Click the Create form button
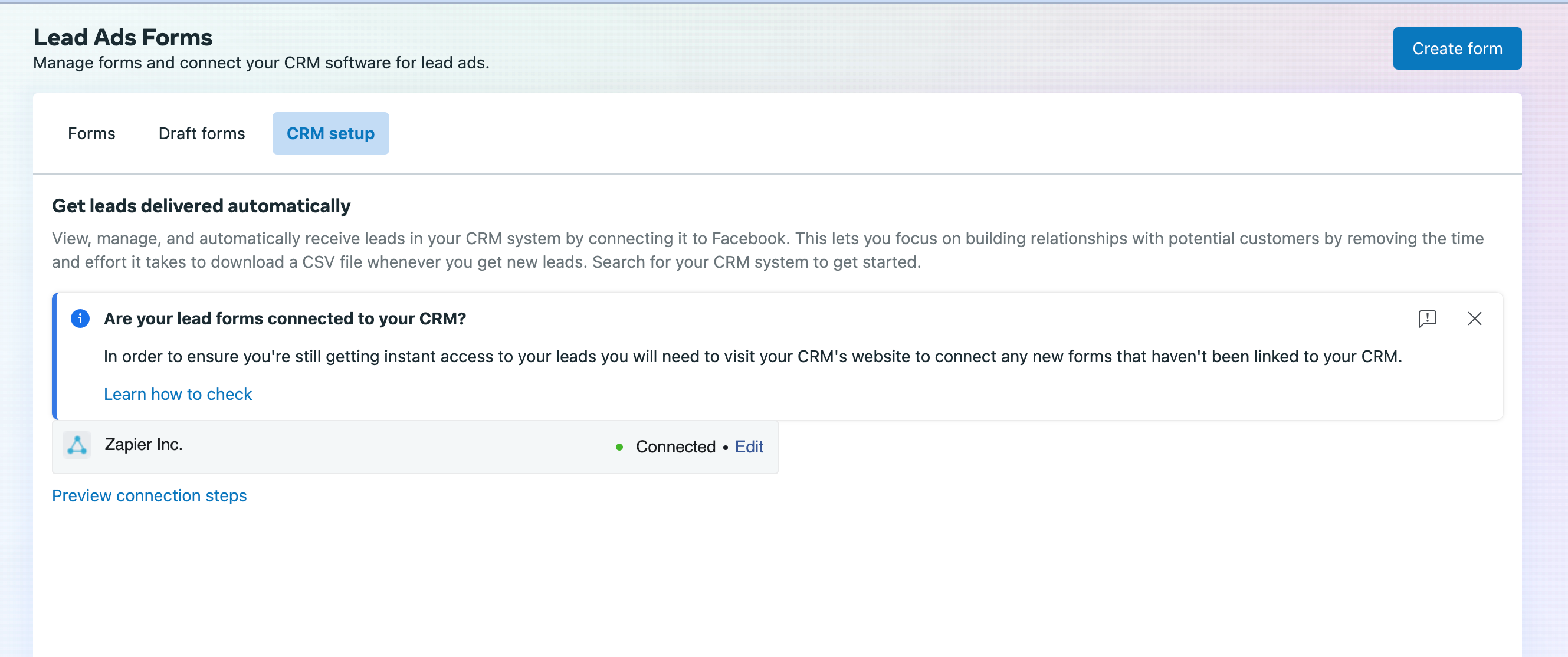1568x657 pixels. click(1457, 48)
